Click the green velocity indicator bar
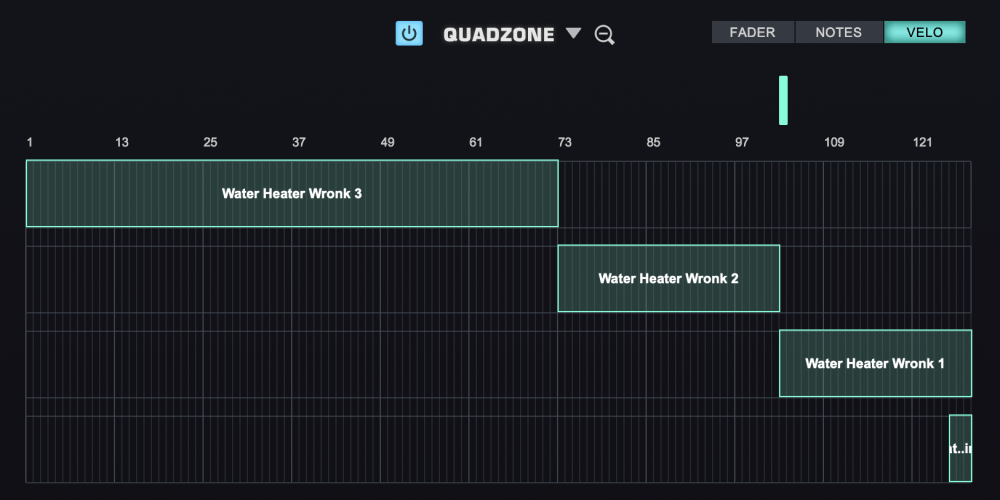 coord(783,100)
